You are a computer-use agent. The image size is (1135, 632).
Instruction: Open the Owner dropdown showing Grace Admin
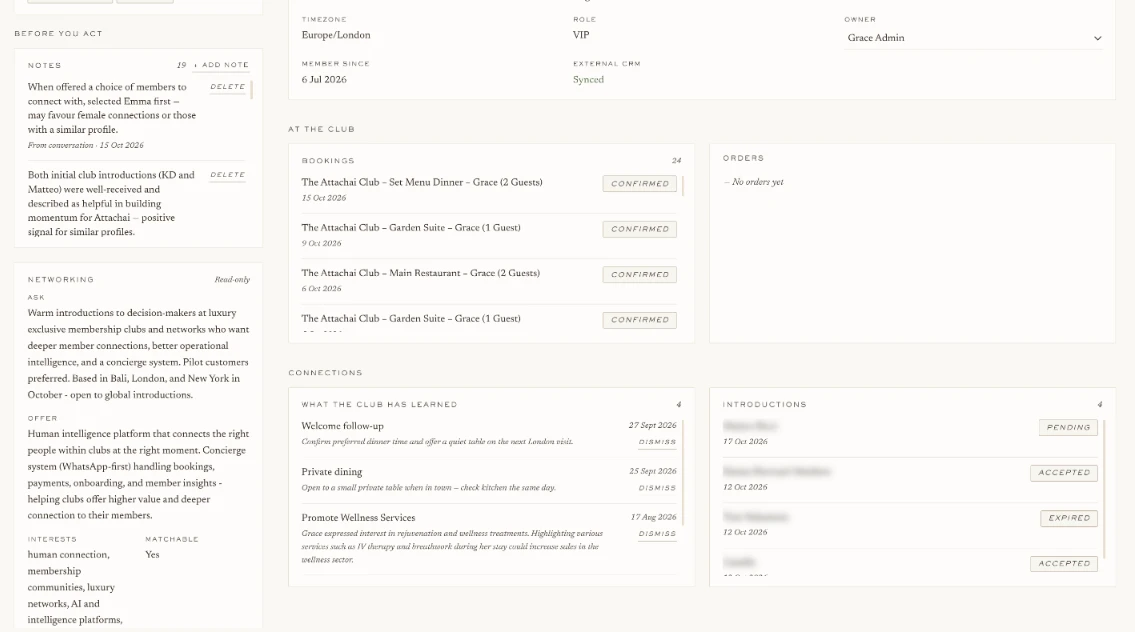[974, 38]
